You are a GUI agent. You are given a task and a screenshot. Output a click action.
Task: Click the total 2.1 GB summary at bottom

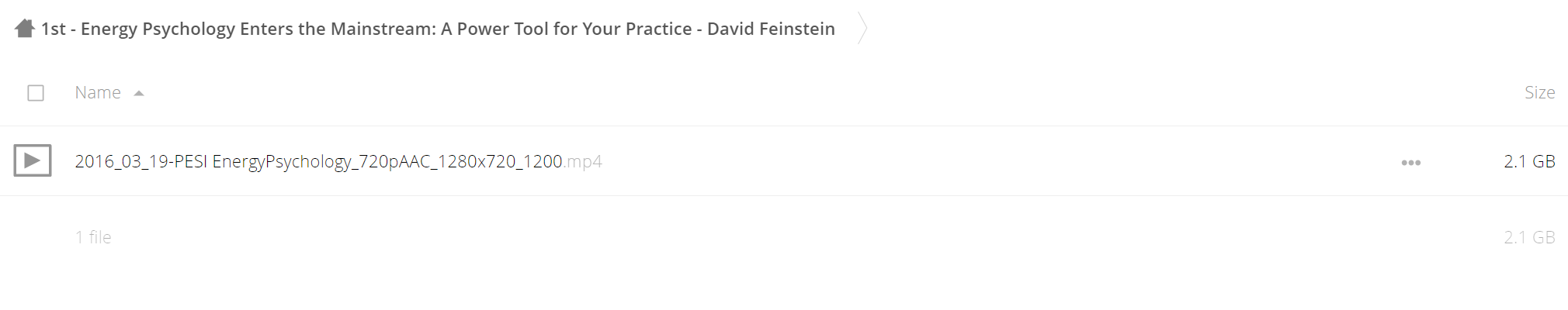click(x=1529, y=237)
